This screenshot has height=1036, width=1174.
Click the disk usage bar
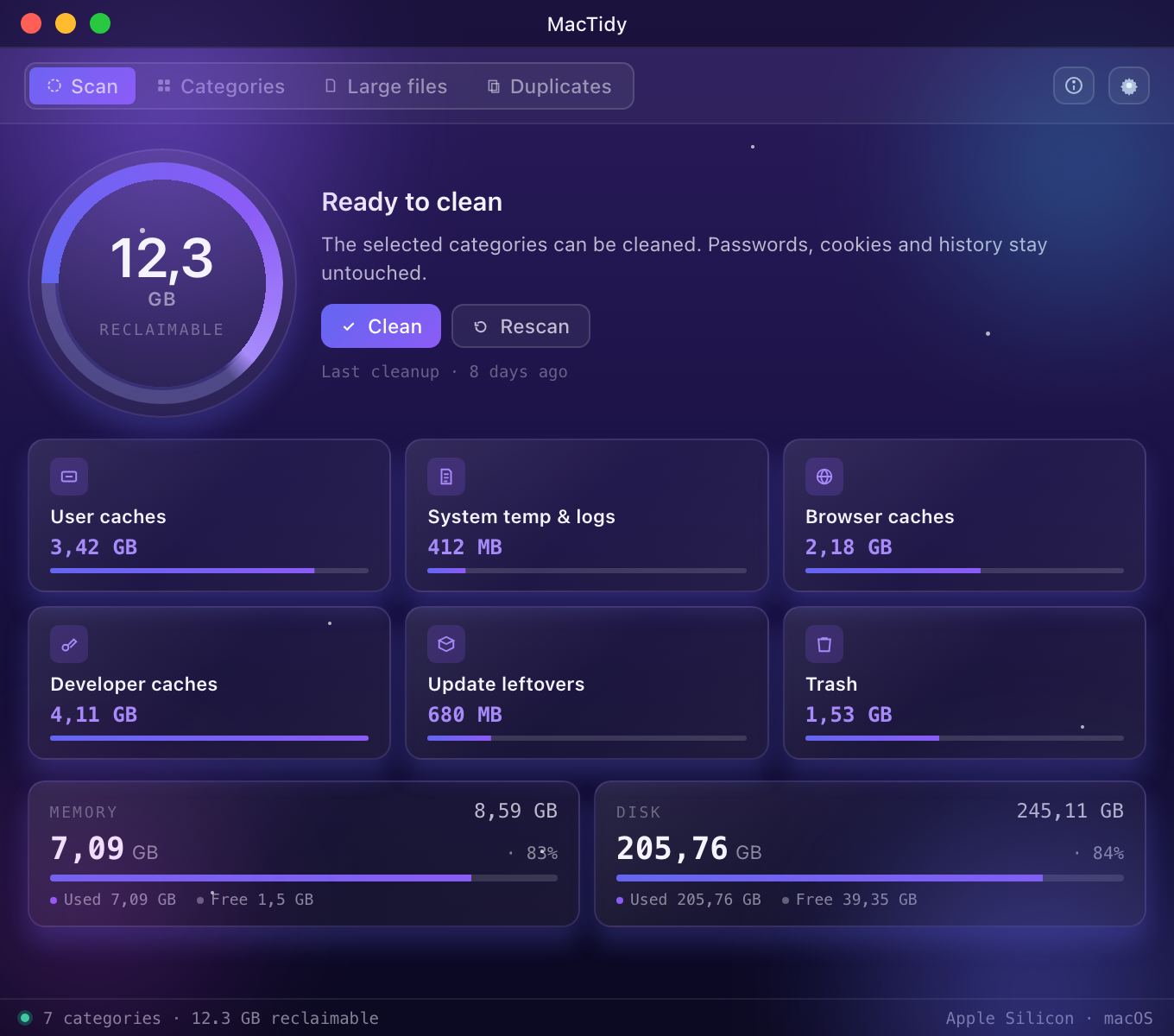coord(870,878)
